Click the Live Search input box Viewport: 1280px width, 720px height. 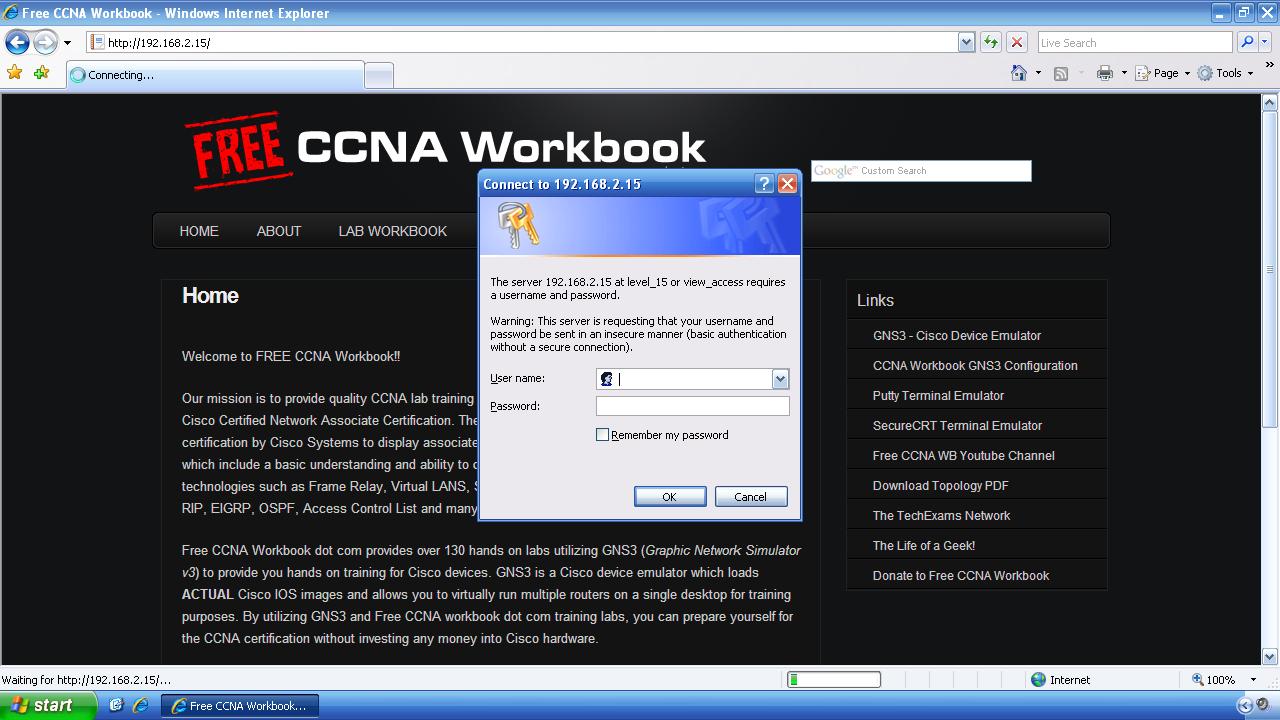[1134, 42]
